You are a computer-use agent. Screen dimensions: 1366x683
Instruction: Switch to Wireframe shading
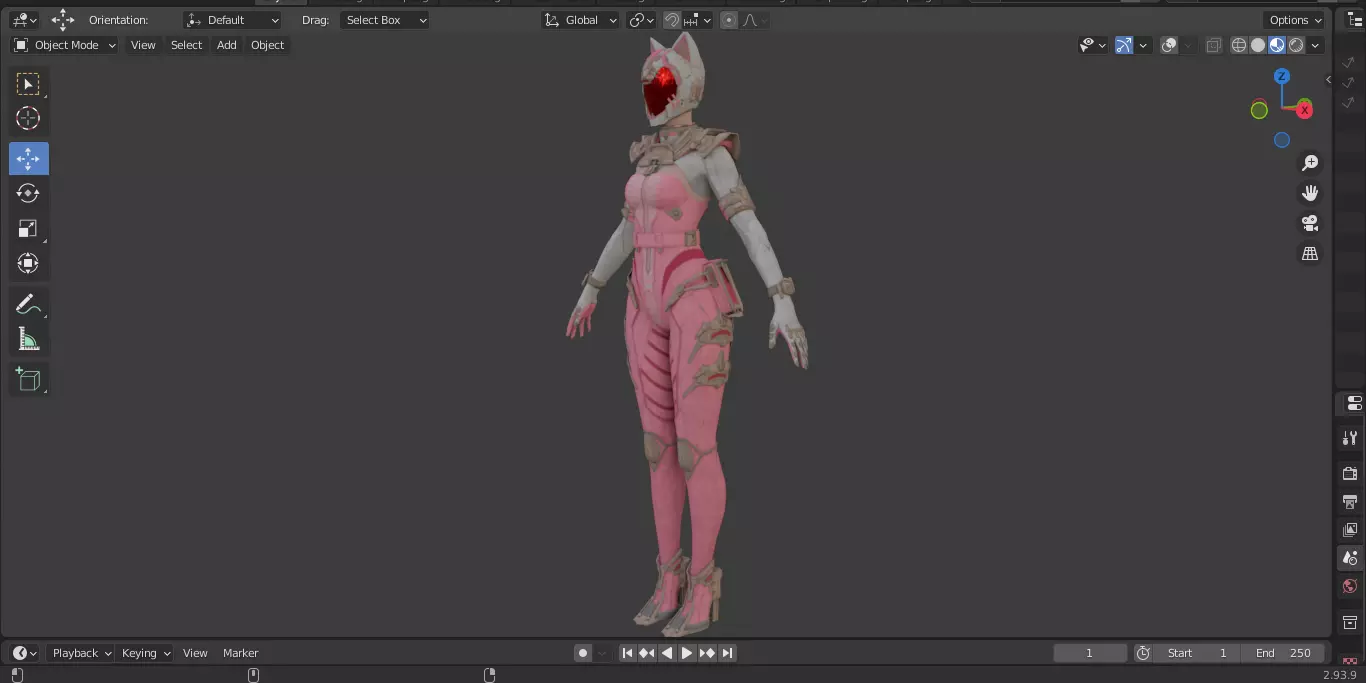pos(1239,45)
